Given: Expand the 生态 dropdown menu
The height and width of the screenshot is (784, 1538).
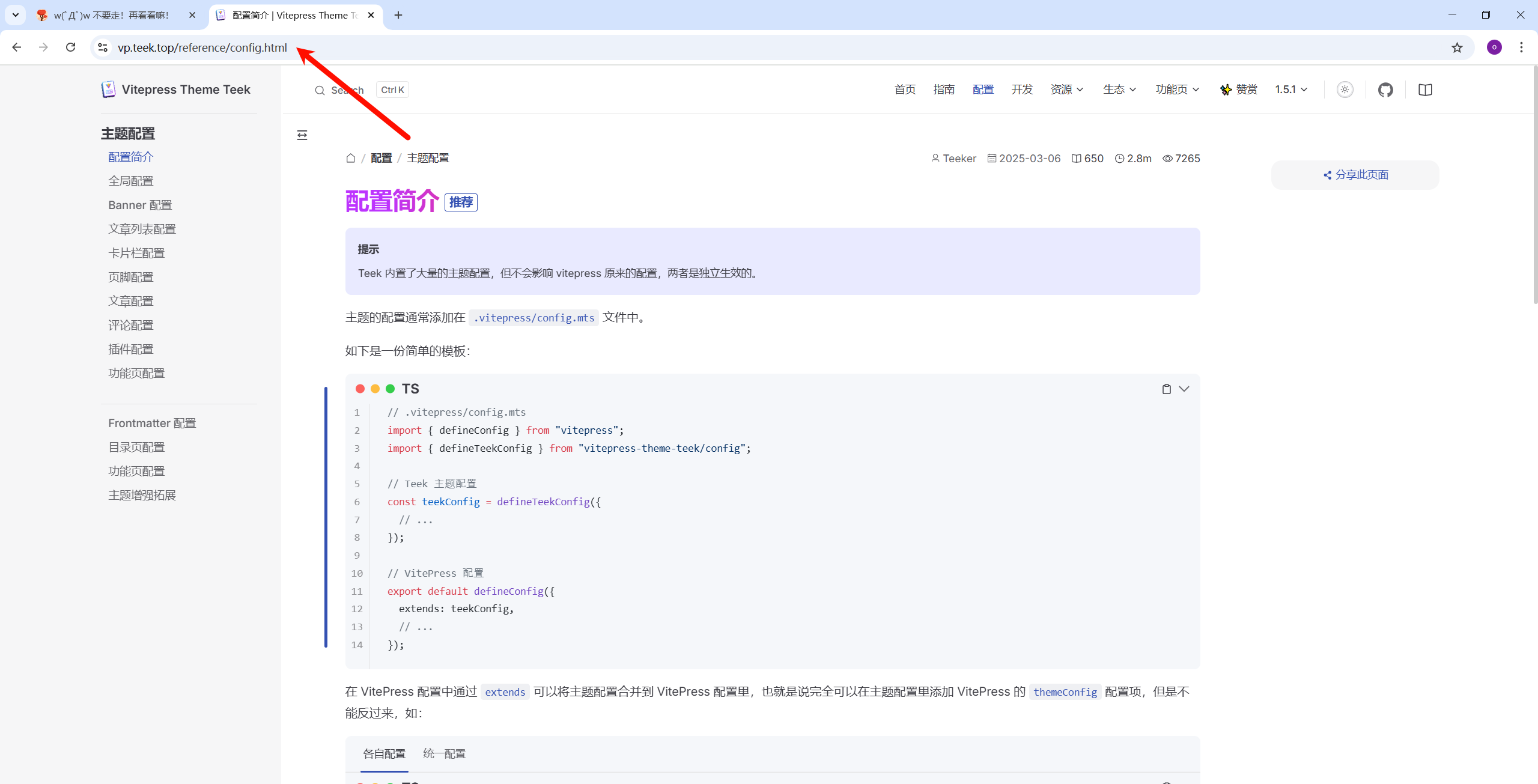Looking at the screenshot, I should 1119,90.
